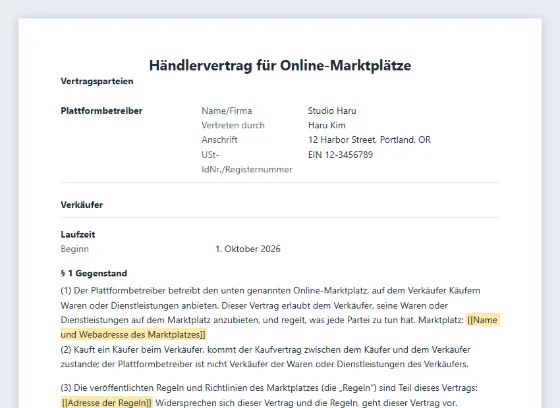Screen dimensions: 560x408
Task: Click the 'Anschrift' label
Action: pos(219,140)
